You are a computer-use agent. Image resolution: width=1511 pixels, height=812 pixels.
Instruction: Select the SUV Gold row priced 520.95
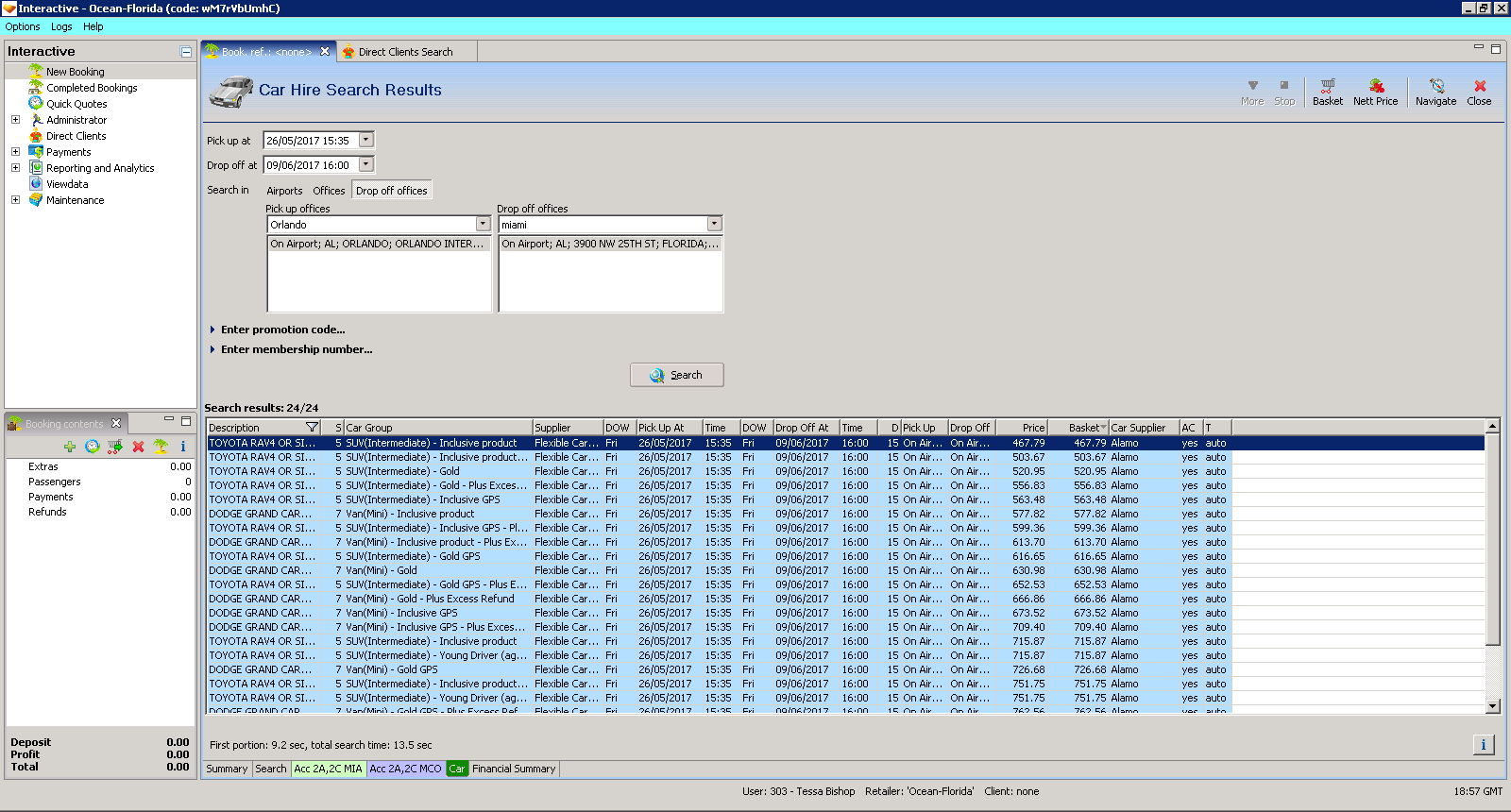845,471
